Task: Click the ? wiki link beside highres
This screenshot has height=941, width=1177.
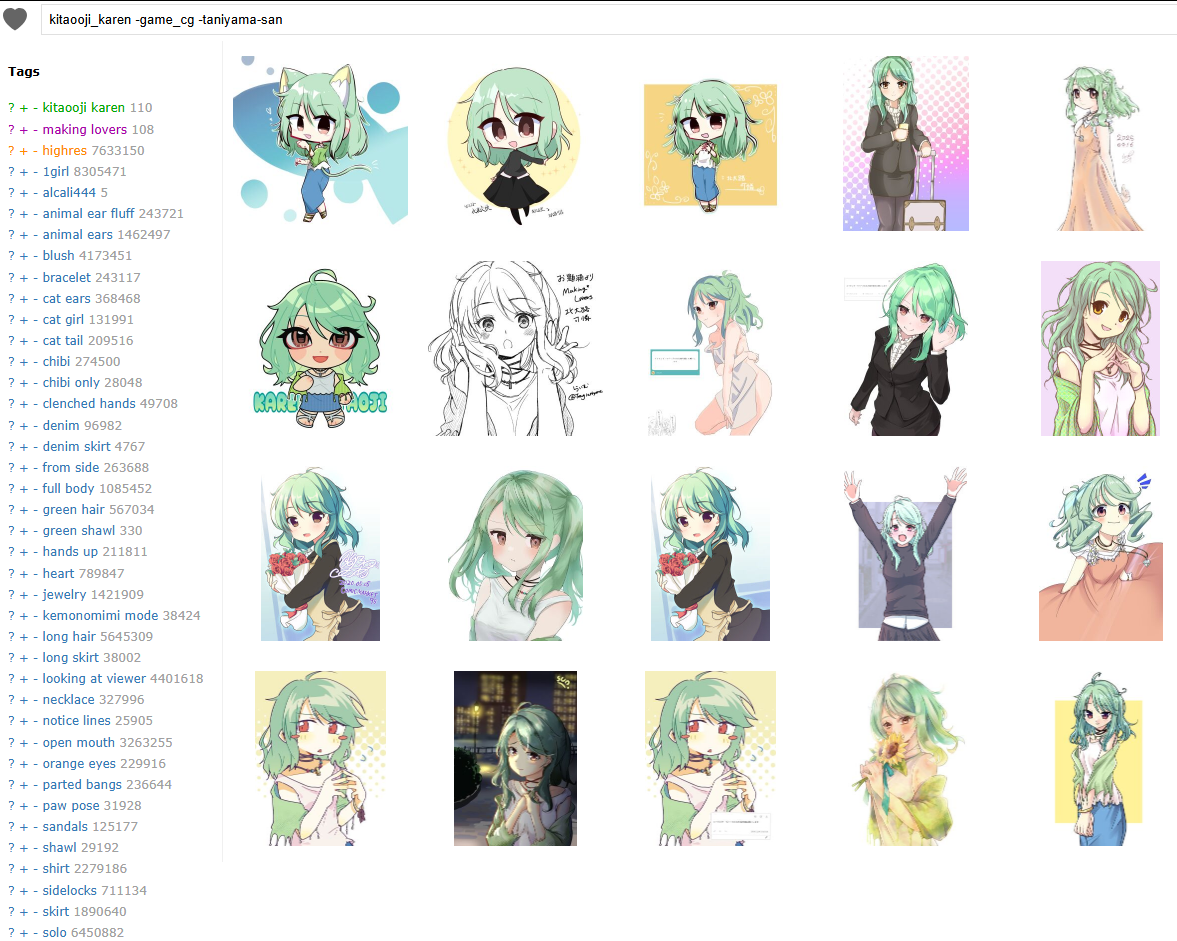Action: point(11,150)
